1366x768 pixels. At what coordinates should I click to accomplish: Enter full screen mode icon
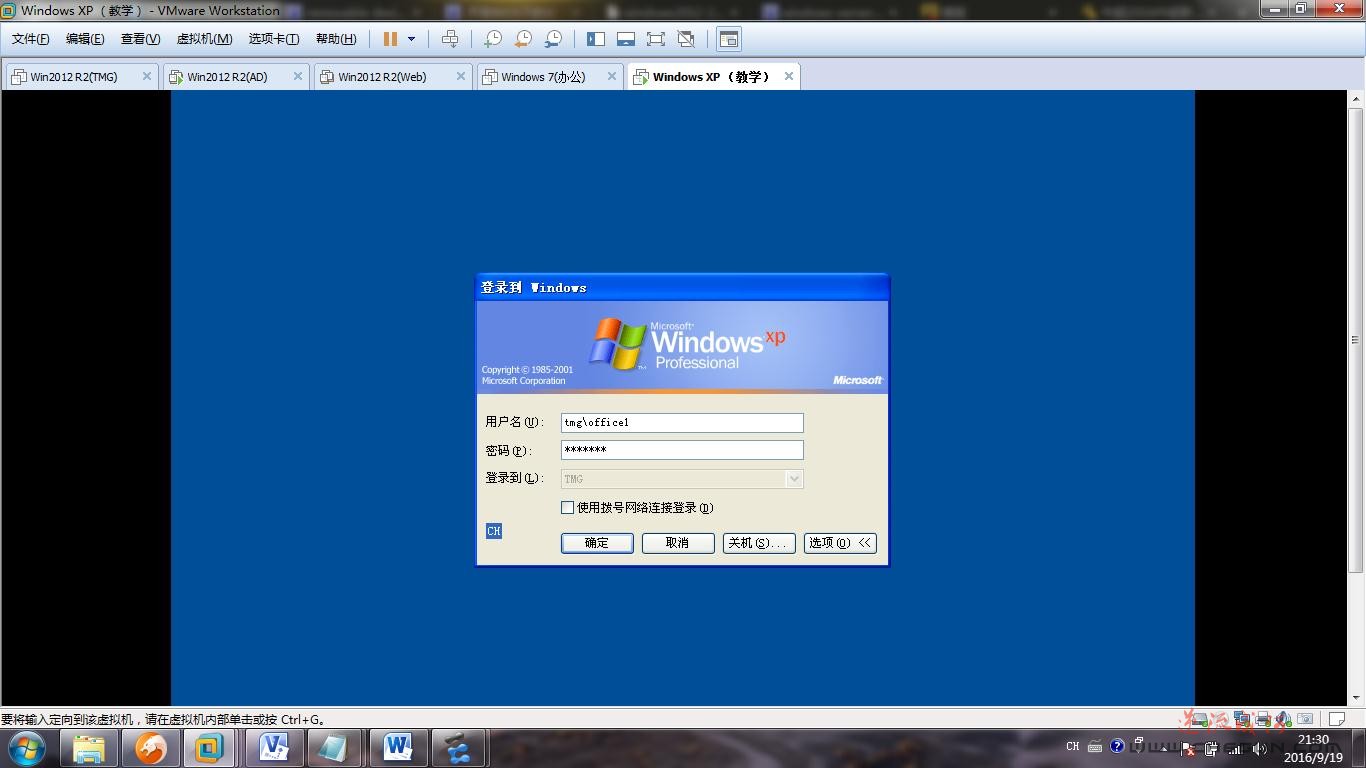coord(656,39)
